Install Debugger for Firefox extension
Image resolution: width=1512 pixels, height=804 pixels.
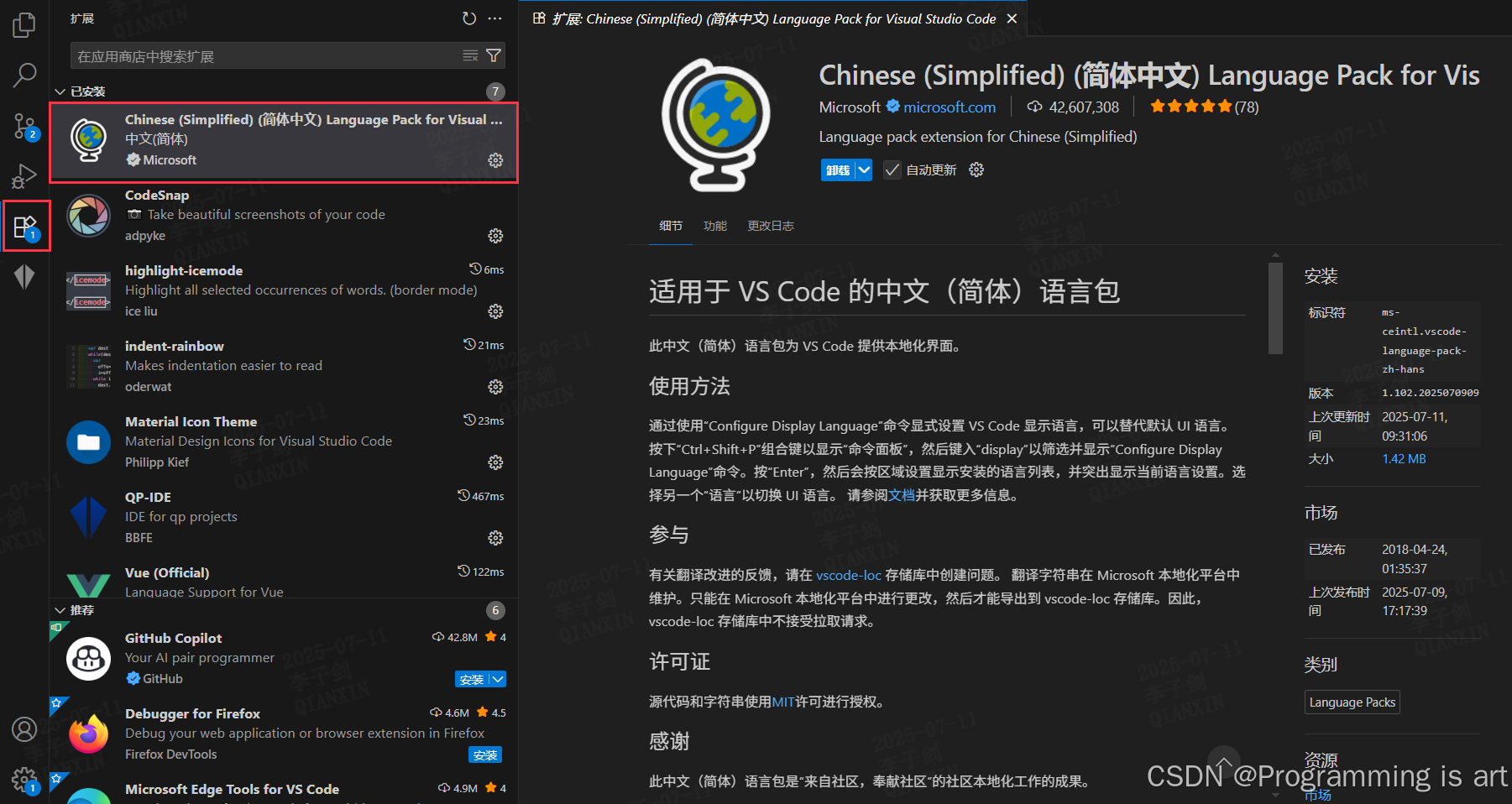pyautogui.click(x=485, y=754)
